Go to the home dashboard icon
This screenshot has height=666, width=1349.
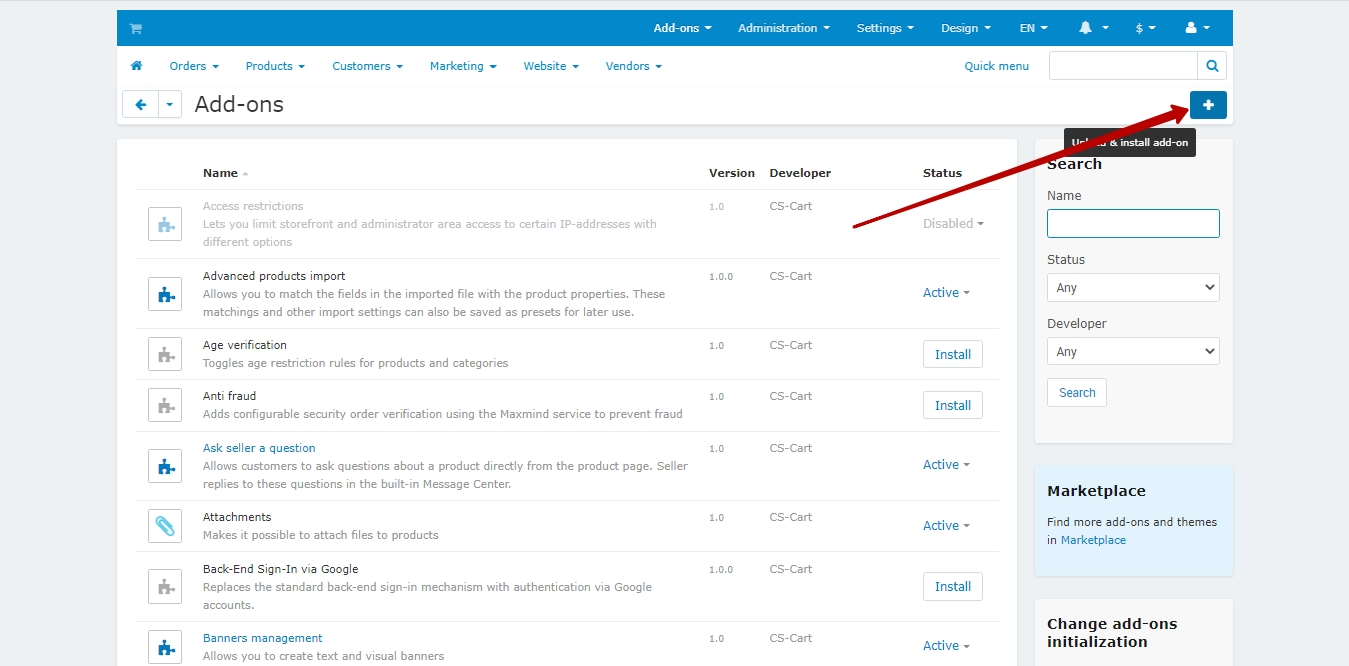pos(136,66)
